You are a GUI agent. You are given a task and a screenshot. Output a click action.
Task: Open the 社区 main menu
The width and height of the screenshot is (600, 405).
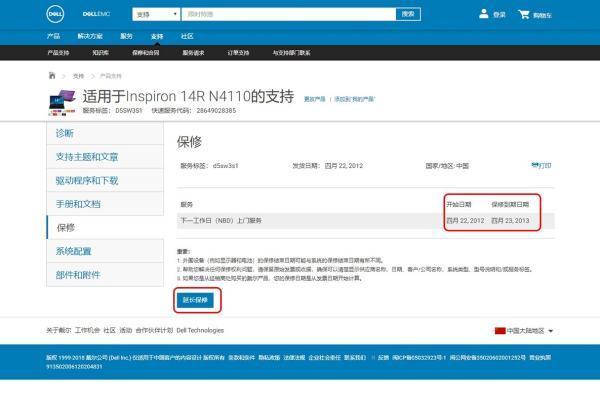point(187,36)
